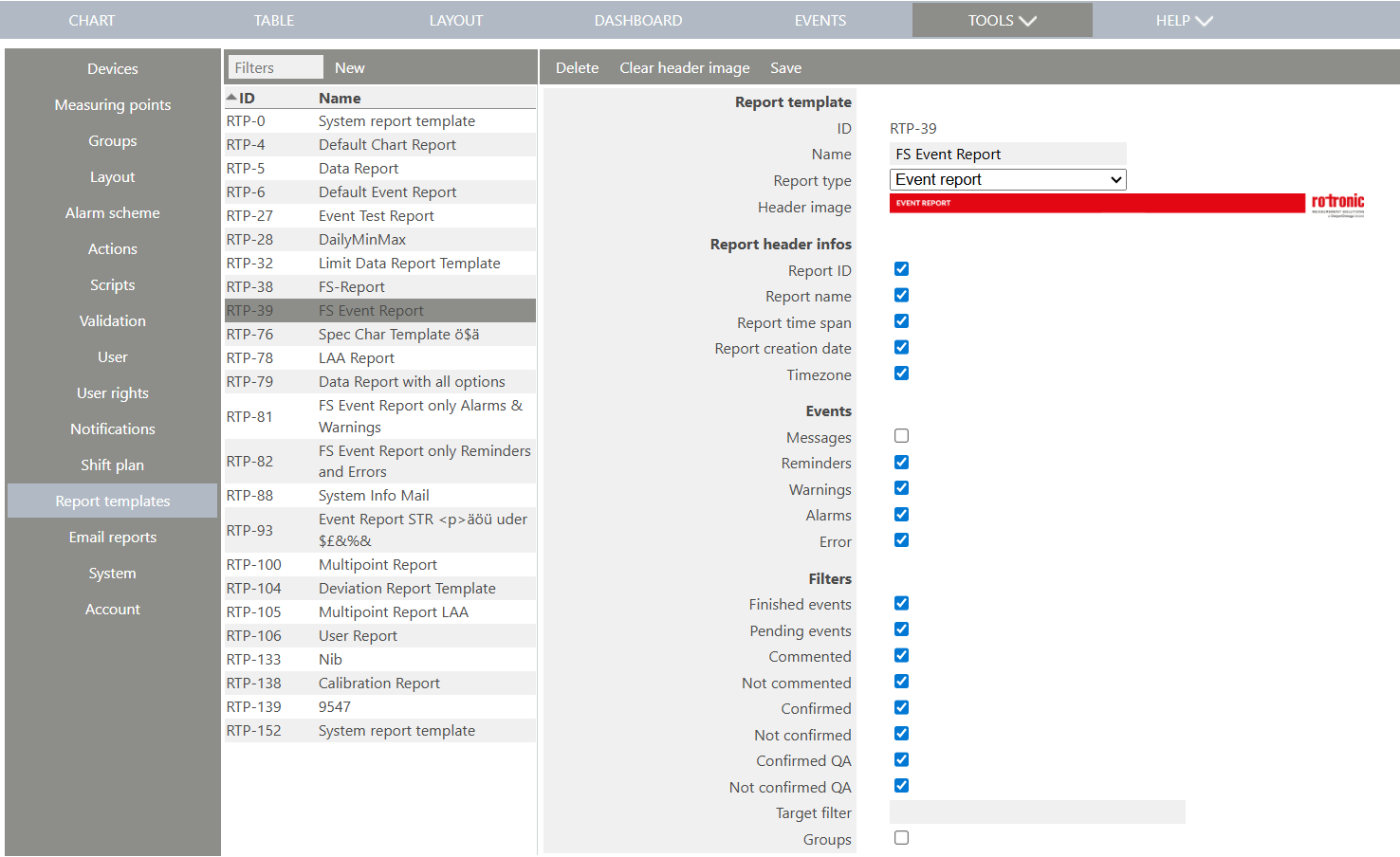Uncheck the Finished events filter
Screen dimensions: 1400x857
tap(901, 603)
